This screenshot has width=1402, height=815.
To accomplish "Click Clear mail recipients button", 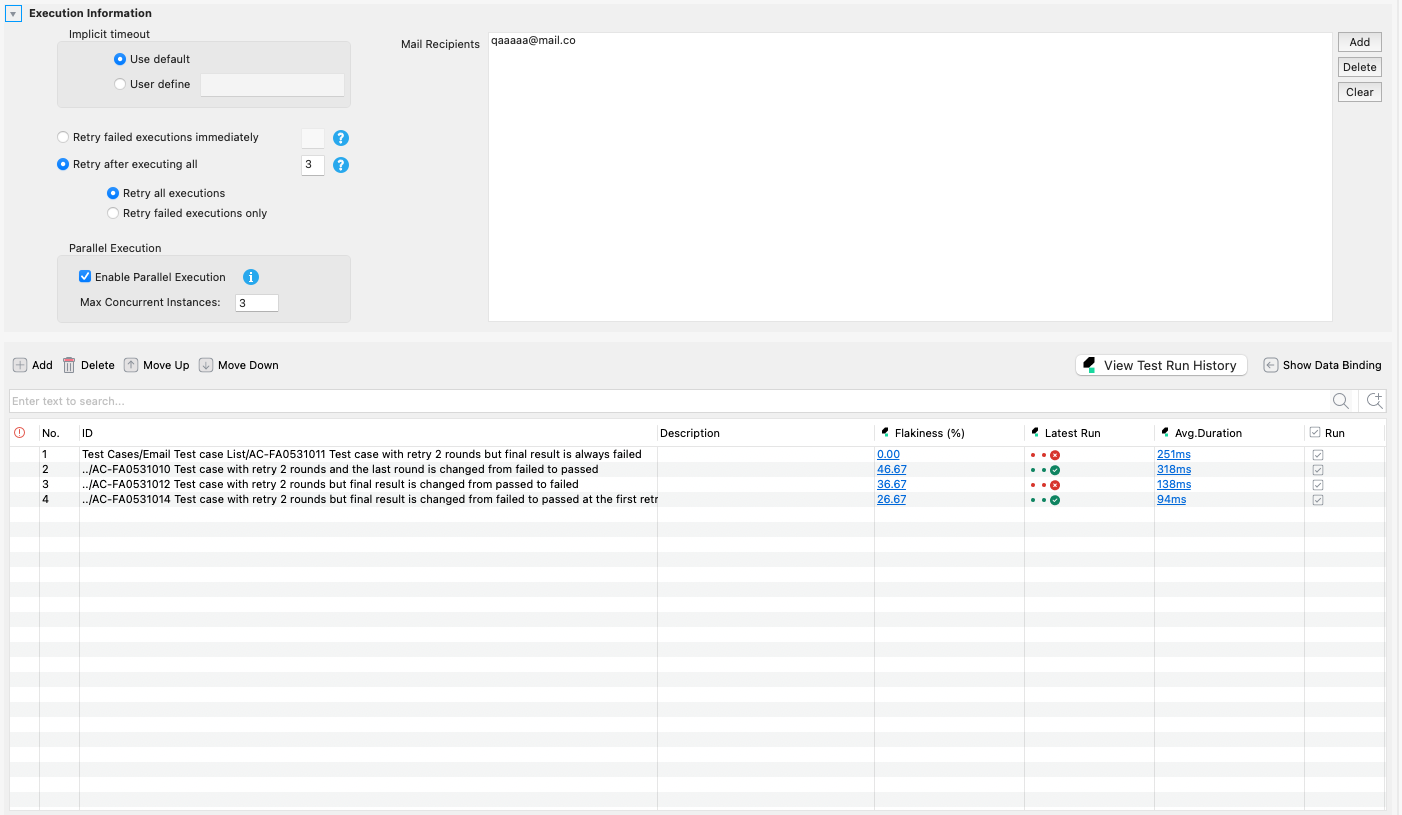I will 1360,92.
